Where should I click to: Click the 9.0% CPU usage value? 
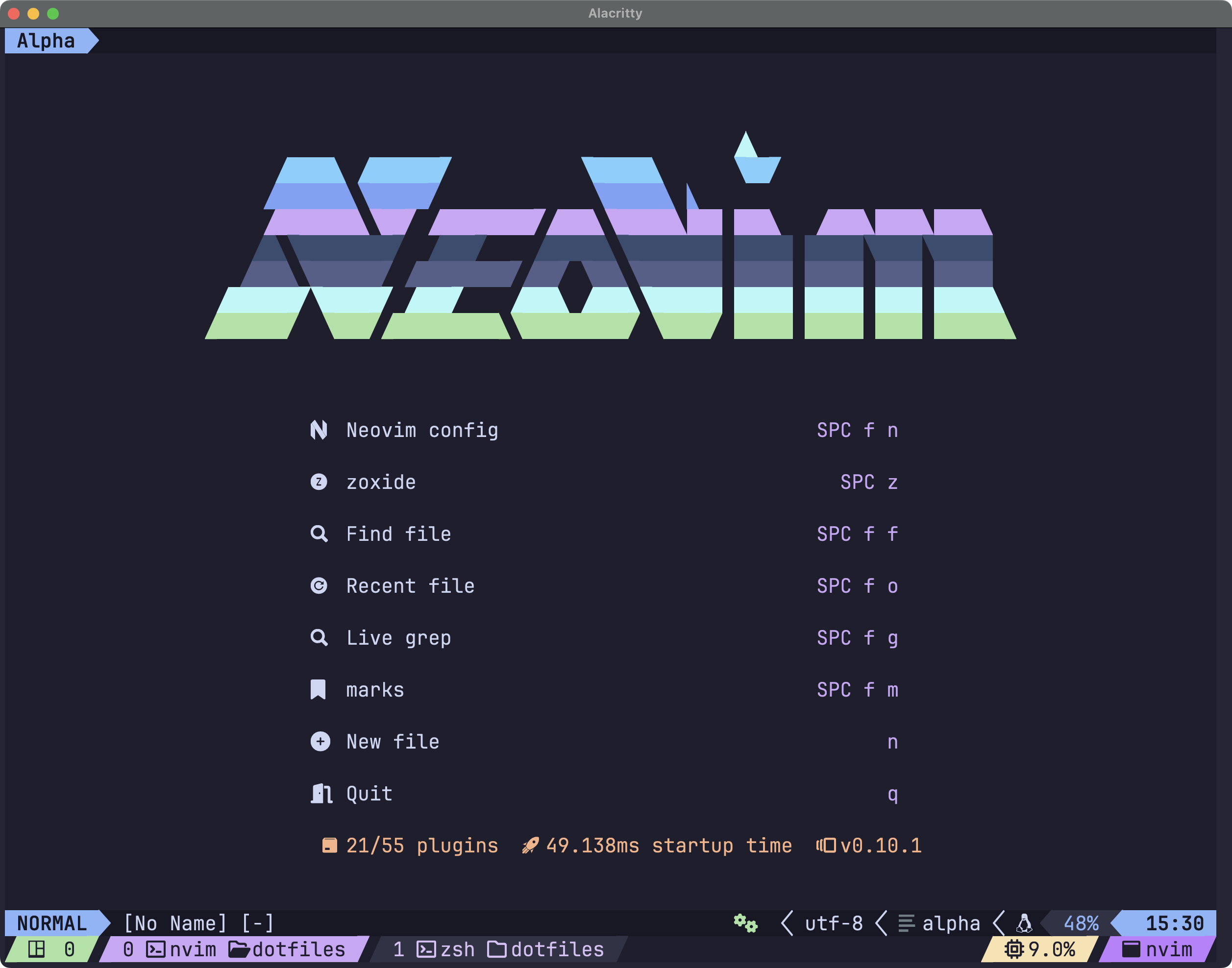(1052, 949)
